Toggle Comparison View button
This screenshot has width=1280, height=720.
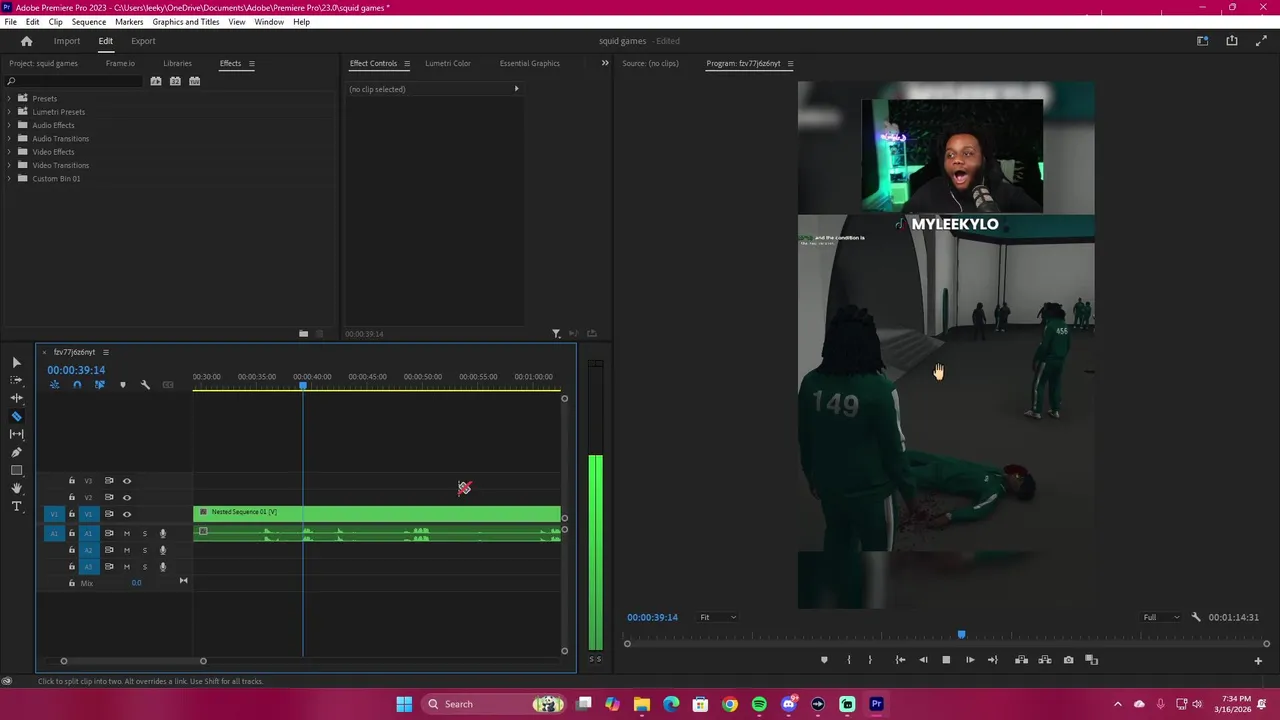[x=1091, y=660]
